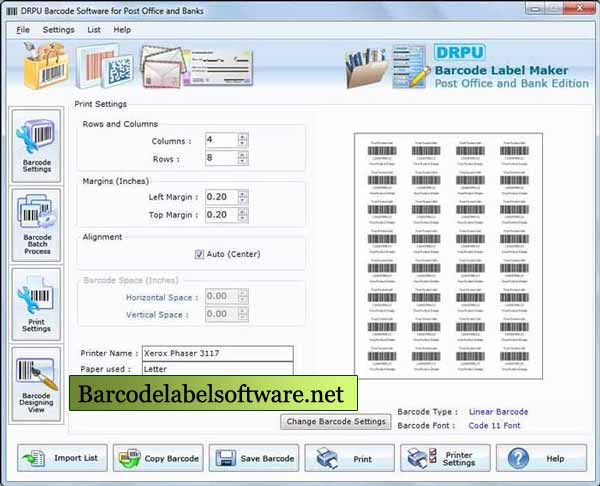This screenshot has height=486, width=600.
Task: Switch to Barcode Designing View
Action: [36, 384]
